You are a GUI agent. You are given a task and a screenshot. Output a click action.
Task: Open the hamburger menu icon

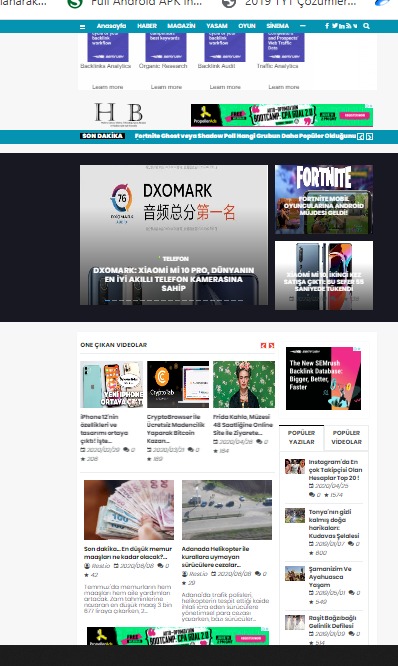pyautogui.click(x=82, y=27)
